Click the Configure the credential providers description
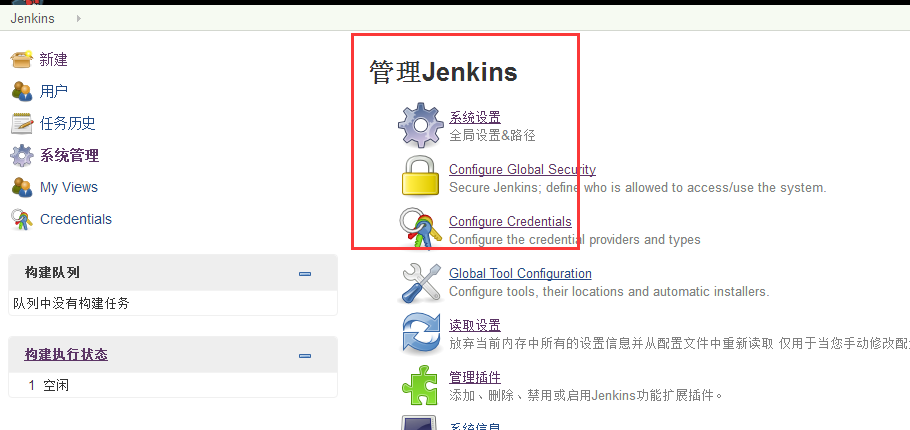 [x=575, y=240]
